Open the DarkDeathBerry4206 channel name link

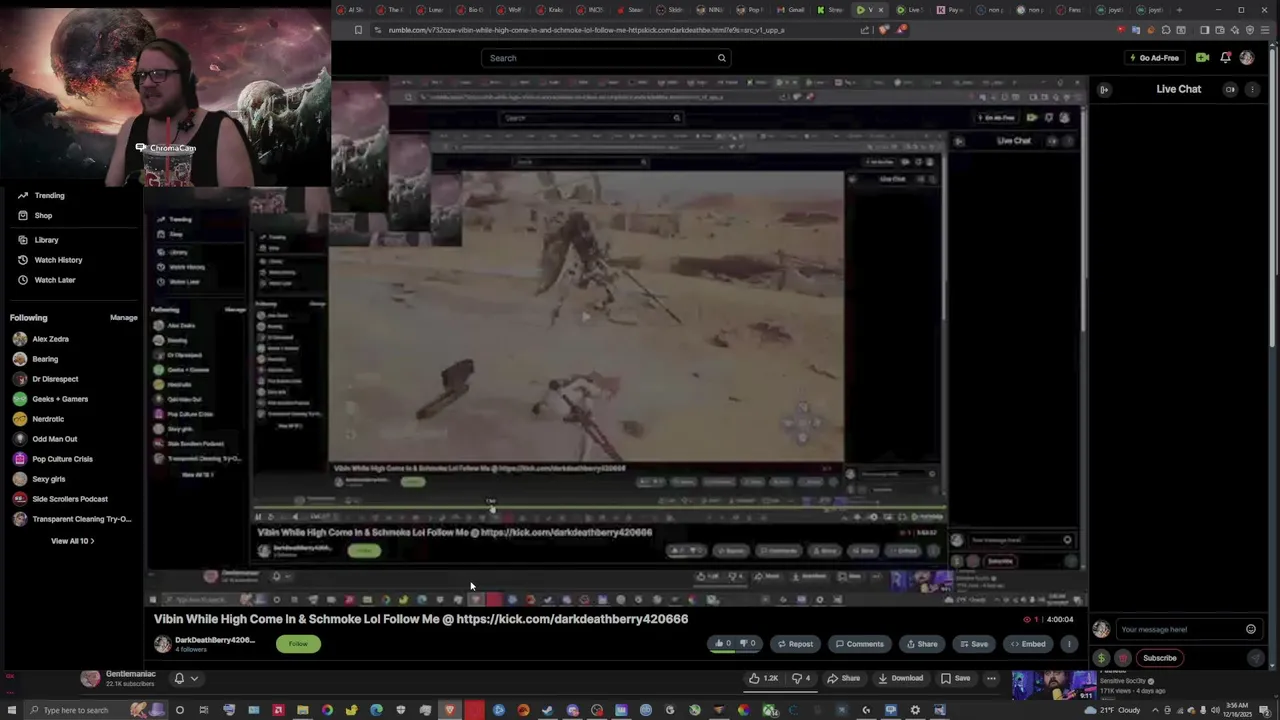[x=215, y=640]
